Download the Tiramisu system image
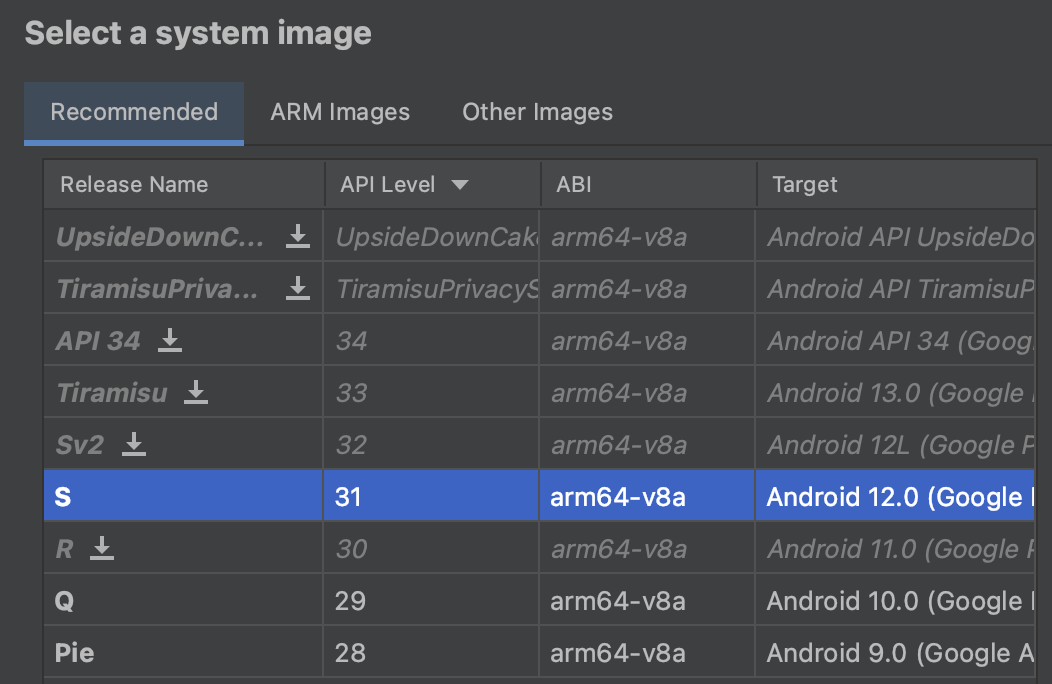Viewport: 1052px width, 684px height. pyautogui.click(x=196, y=392)
